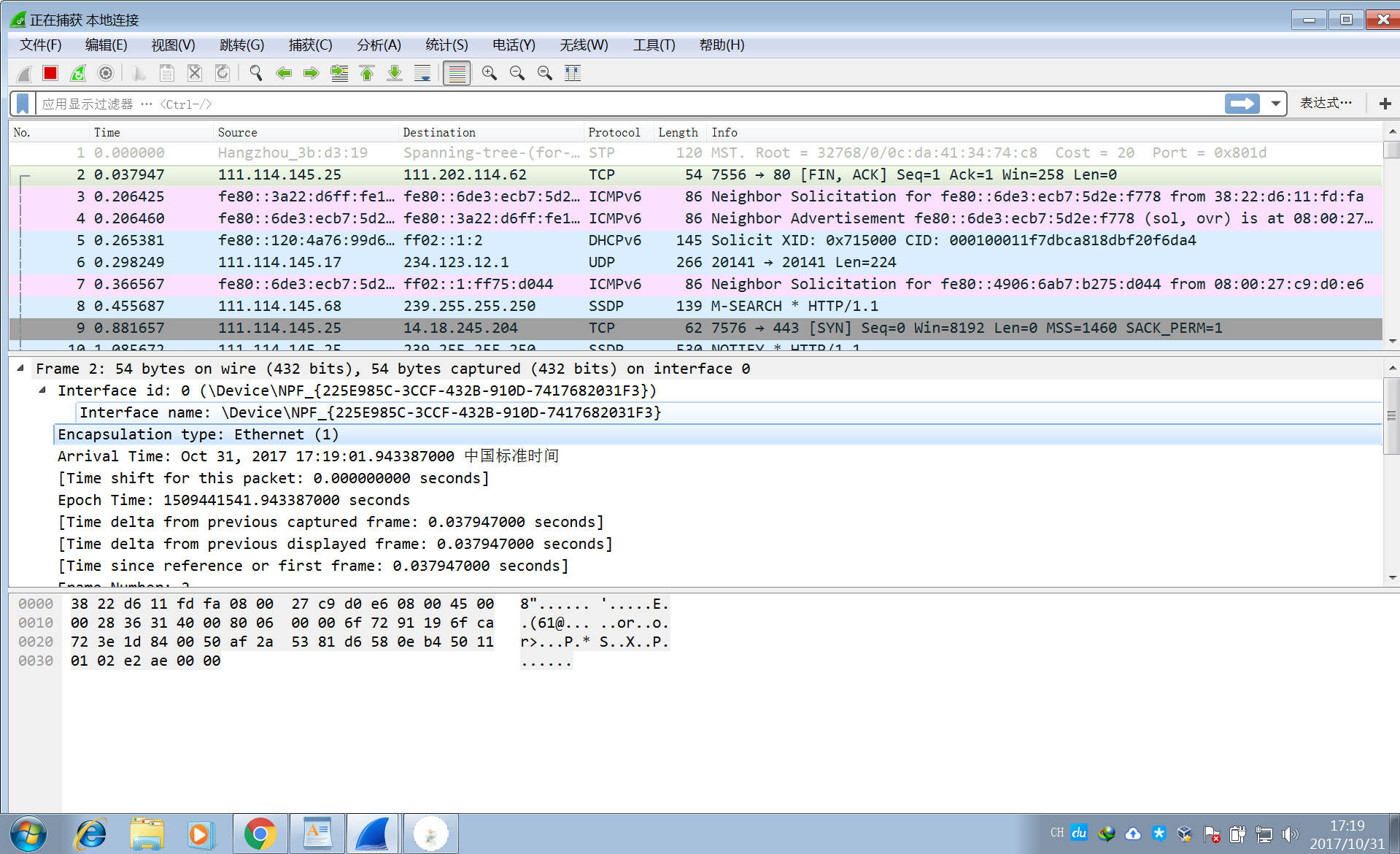Image resolution: width=1400 pixels, height=854 pixels.
Task: Select packet 9 TCP SYN to 14.18.245.204
Action: (x=695, y=328)
